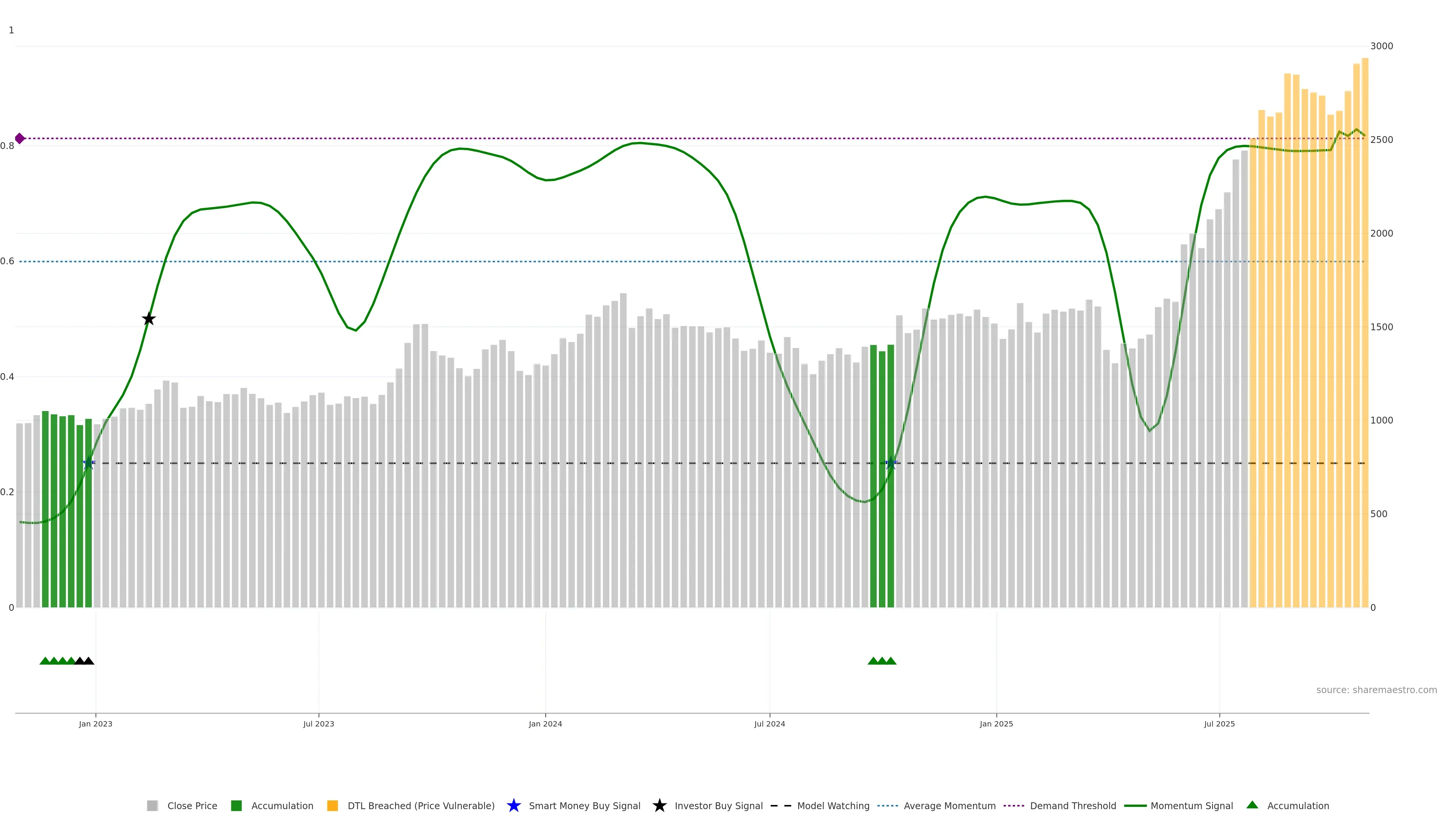Click the source sharemaestro.com text
1456x819 pixels.
(x=1376, y=690)
